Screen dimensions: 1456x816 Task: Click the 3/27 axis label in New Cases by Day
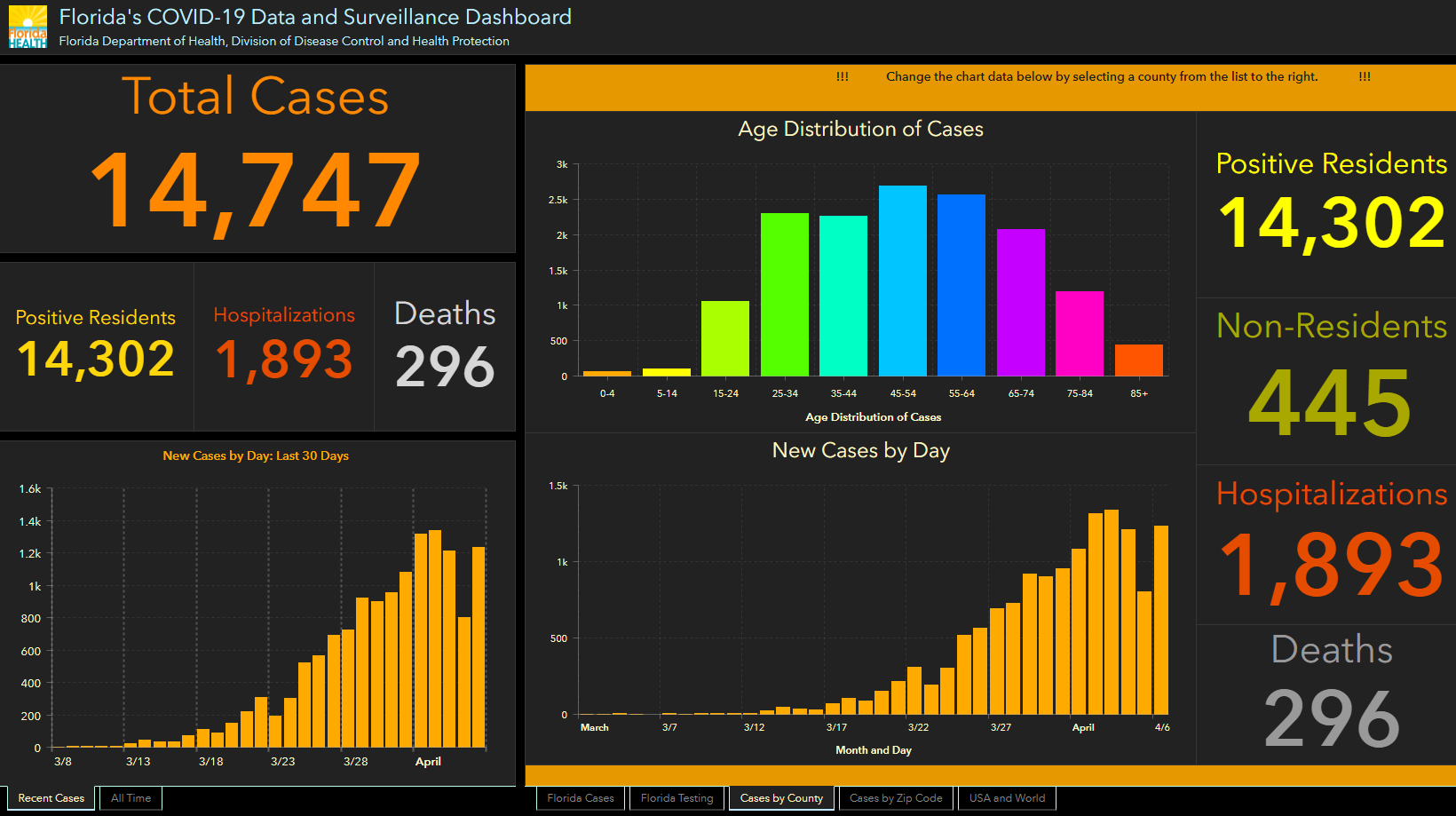[1001, 727]
